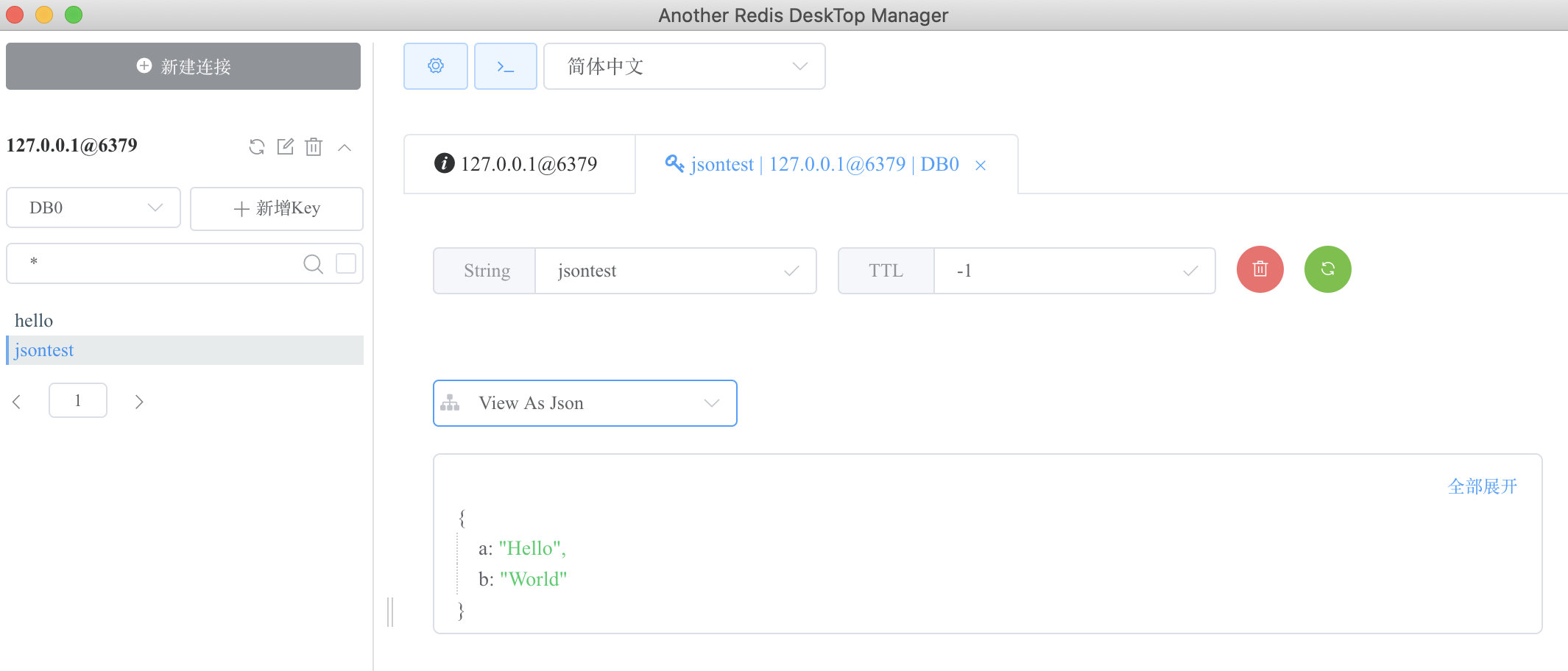This screenshot has height=671, width=1568.
Task: Click the "Hello" JSON value
Action: tap(531, 549)
